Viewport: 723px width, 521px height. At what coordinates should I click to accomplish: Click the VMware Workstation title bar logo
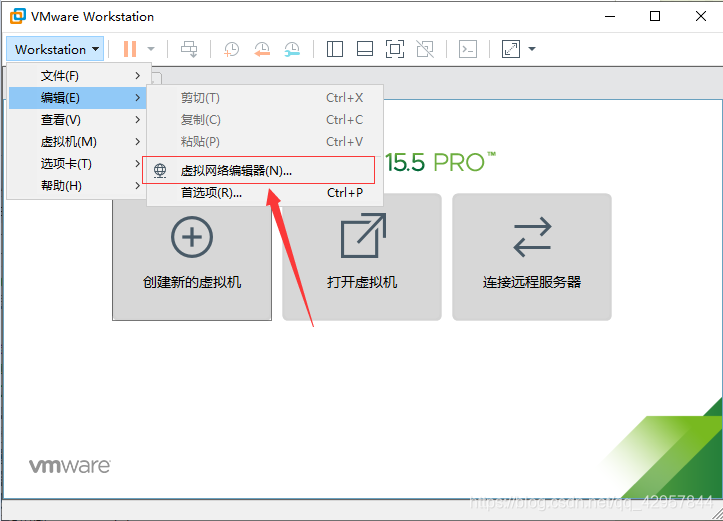(x=18, y=16)
